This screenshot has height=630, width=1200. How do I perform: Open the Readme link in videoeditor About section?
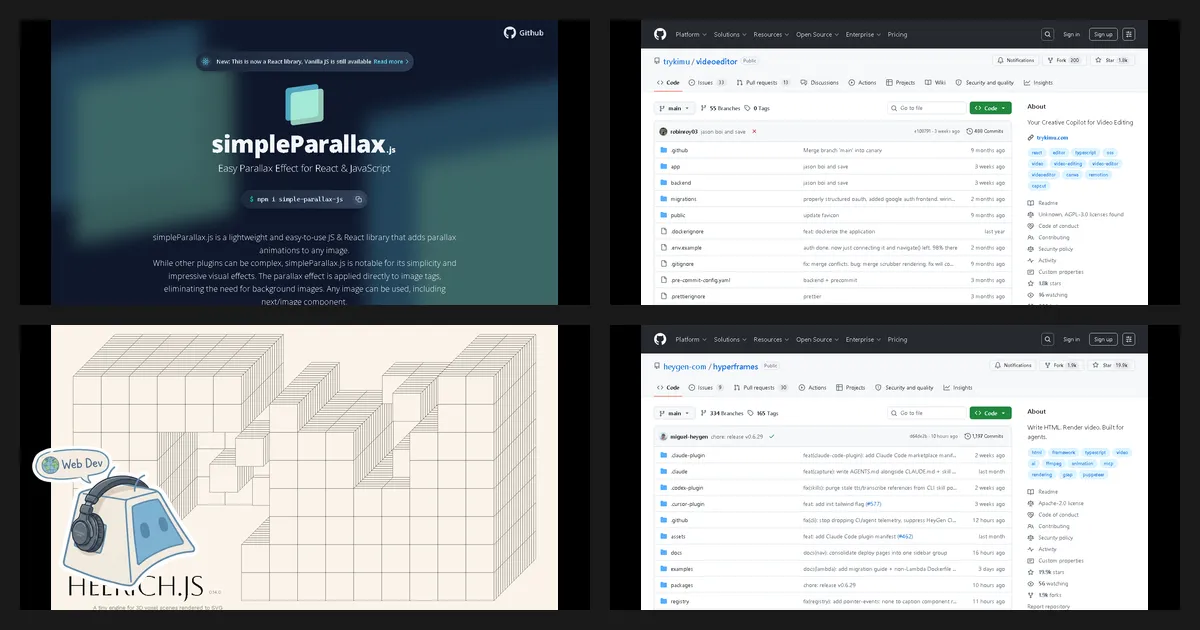tap(1048, 202)
